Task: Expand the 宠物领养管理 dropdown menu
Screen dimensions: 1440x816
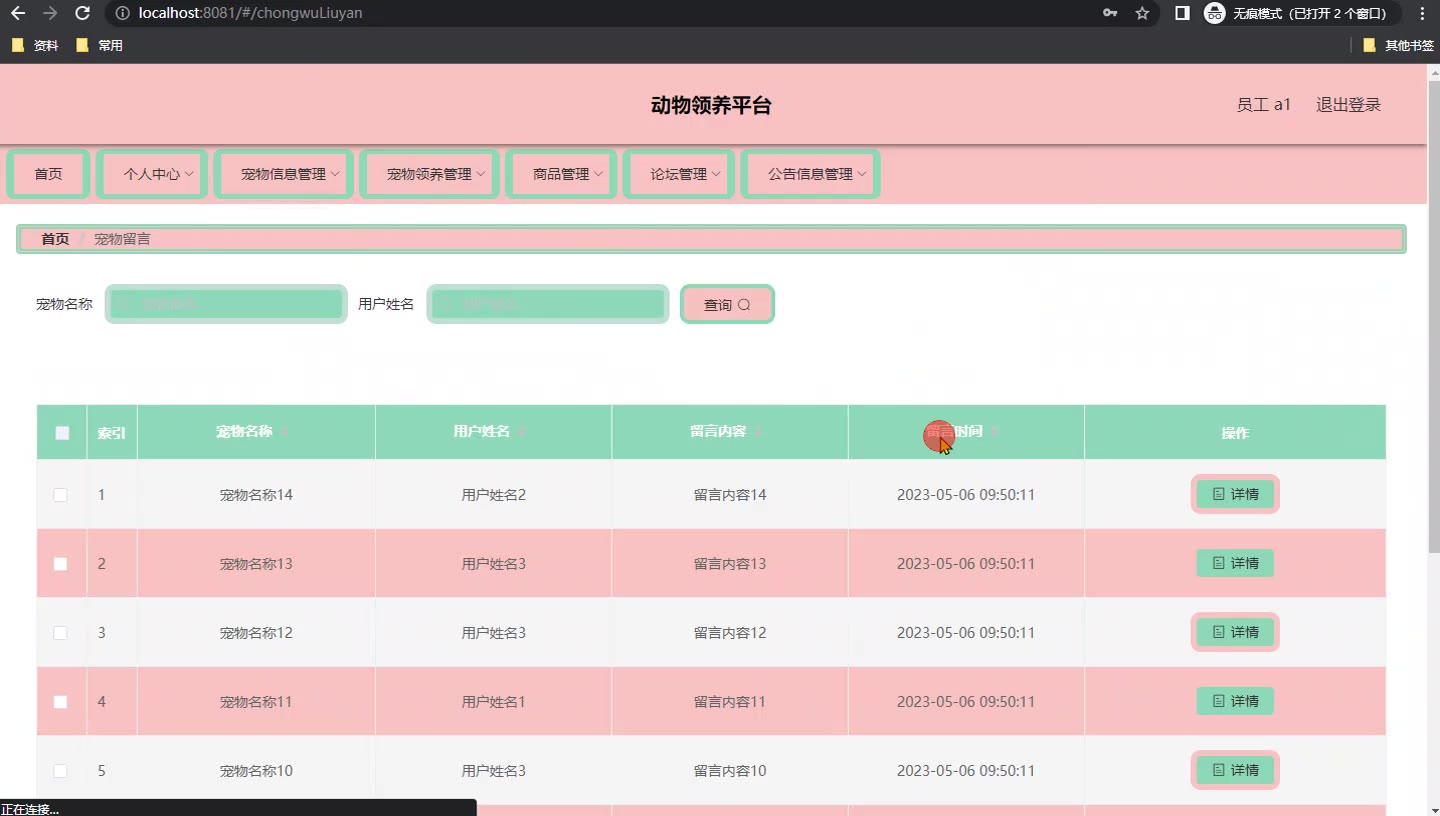Action: (x=430, y=174)
